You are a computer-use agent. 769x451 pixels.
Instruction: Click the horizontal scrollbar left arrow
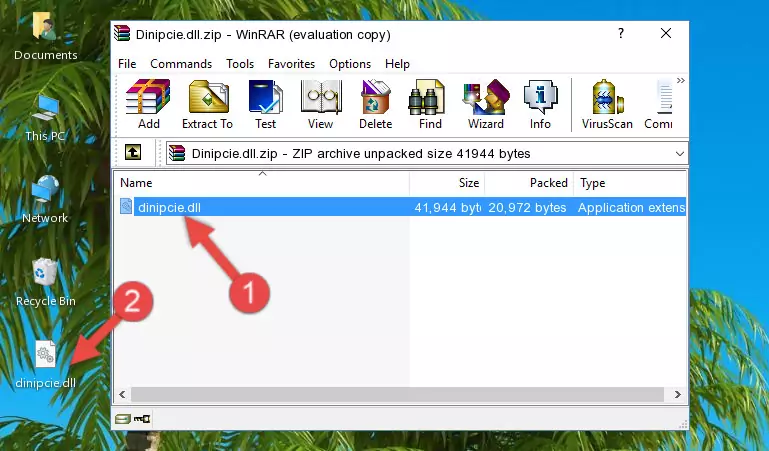122,394
